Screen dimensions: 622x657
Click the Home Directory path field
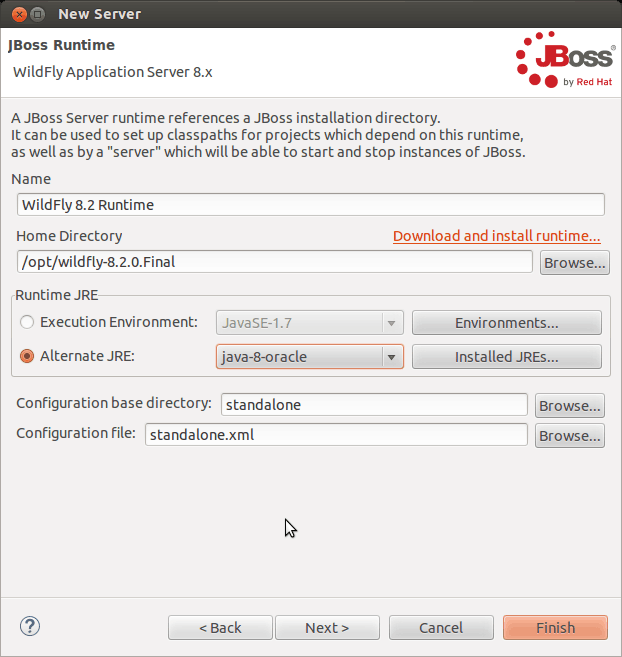pyautogui.click(x=275, y=262)
